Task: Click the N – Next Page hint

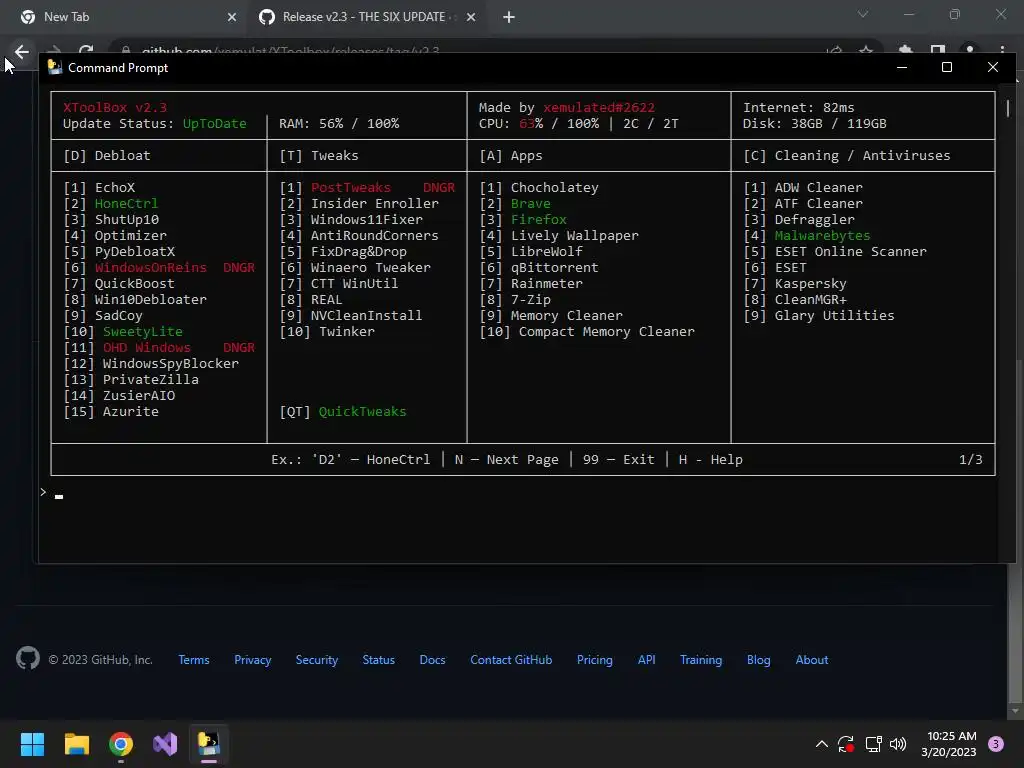Action: click(507, 460)
